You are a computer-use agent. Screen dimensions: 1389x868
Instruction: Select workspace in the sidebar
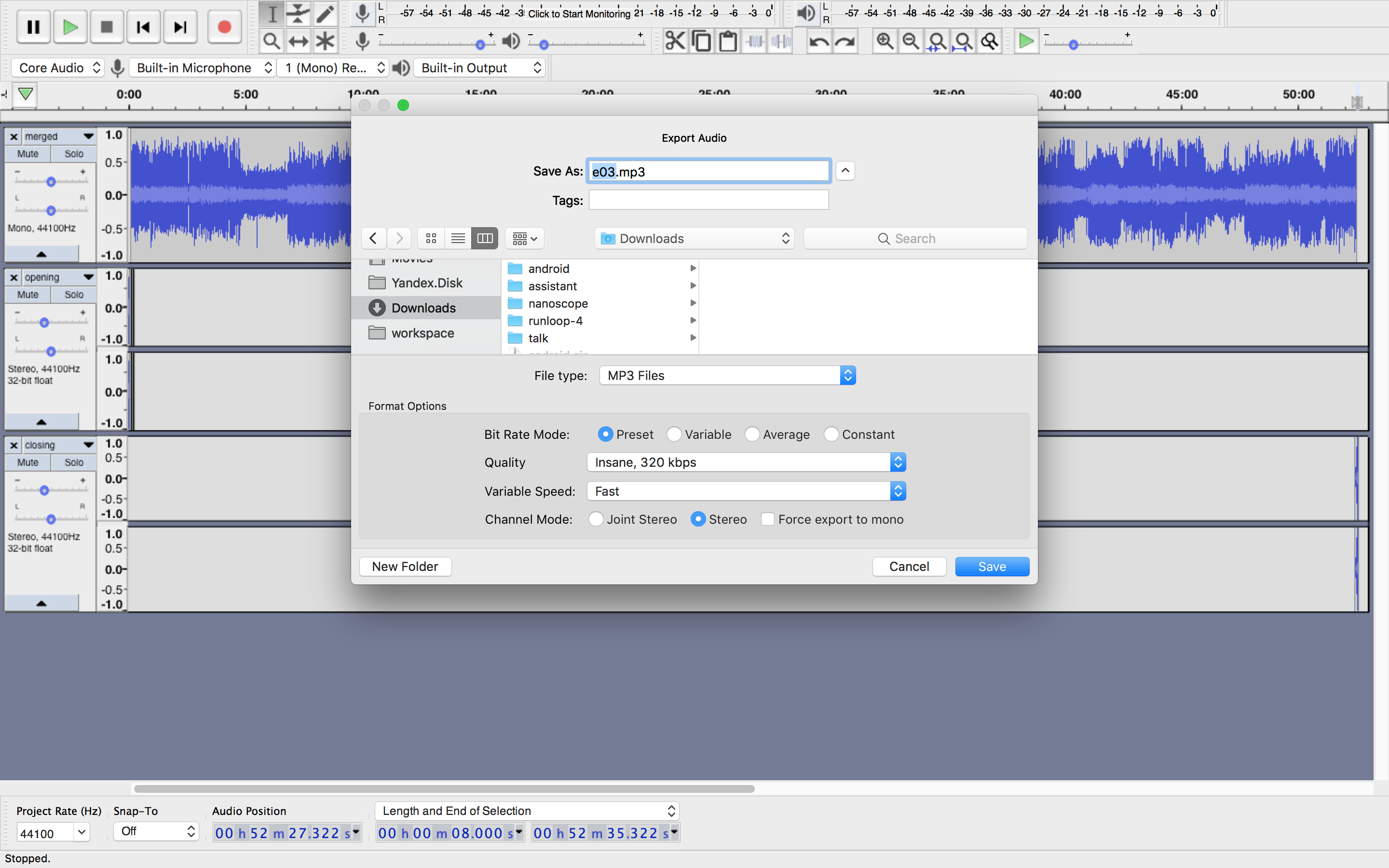coord(422,333)
